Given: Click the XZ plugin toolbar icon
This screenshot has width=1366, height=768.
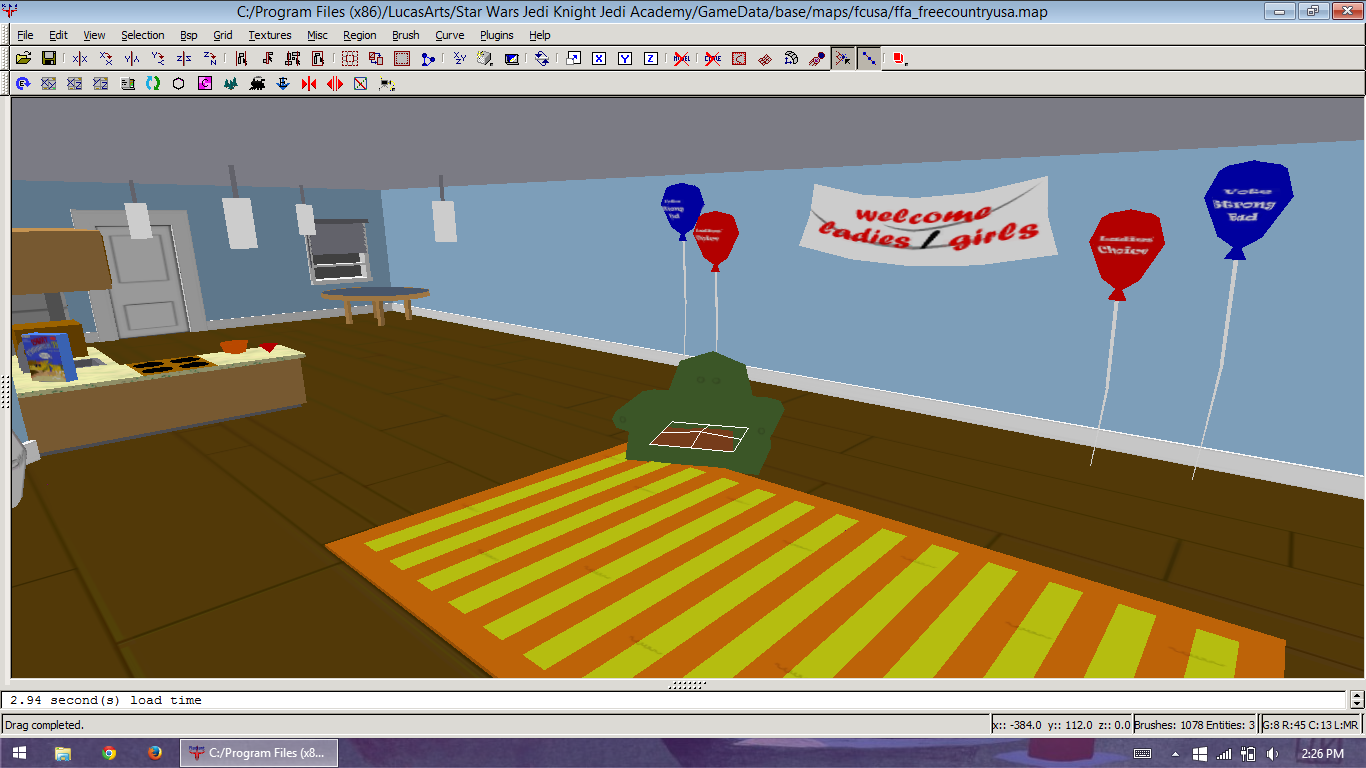Looking at the screenshot, I should coord(74,84).
